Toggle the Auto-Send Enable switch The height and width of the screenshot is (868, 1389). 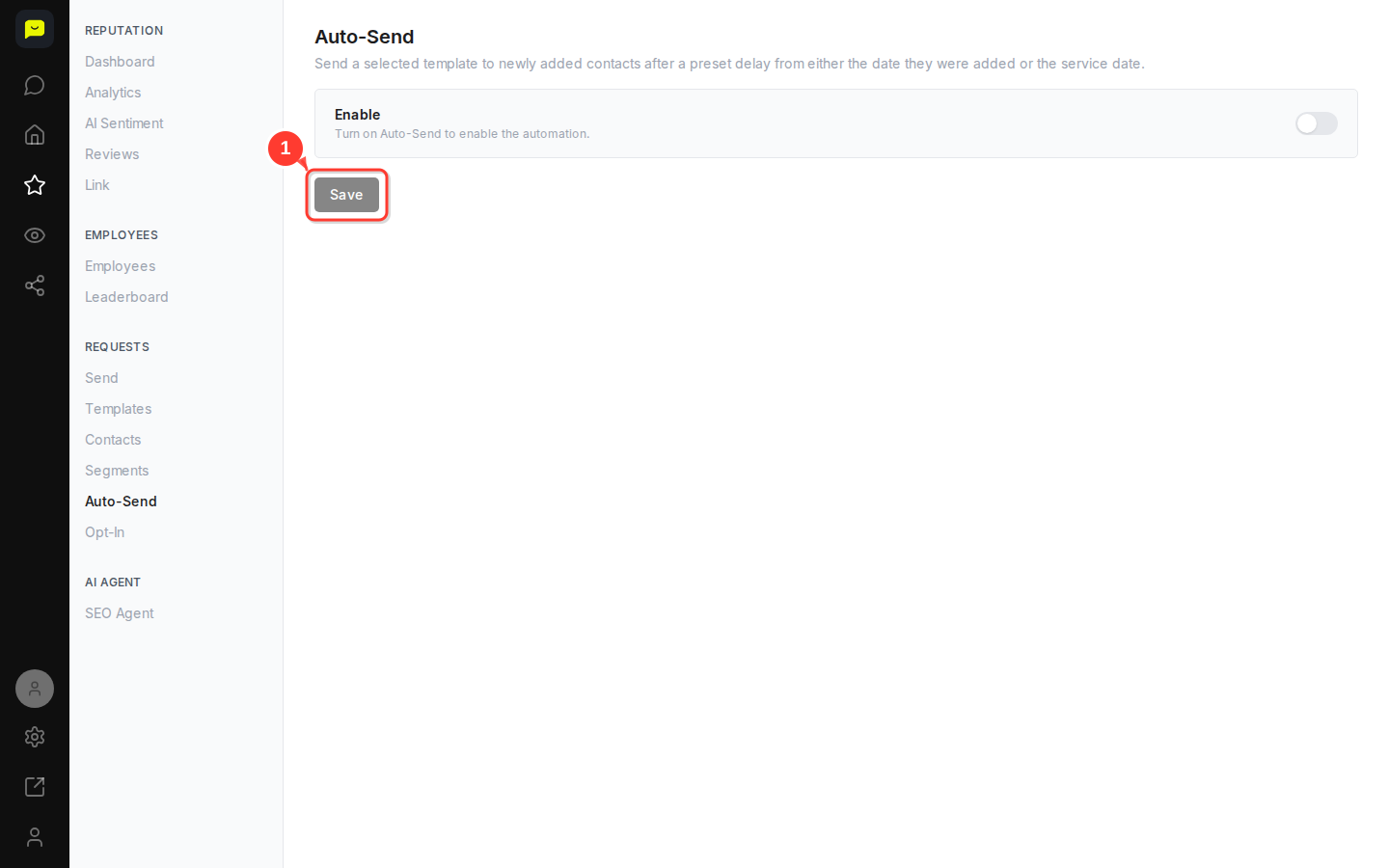pos(1317,123)
